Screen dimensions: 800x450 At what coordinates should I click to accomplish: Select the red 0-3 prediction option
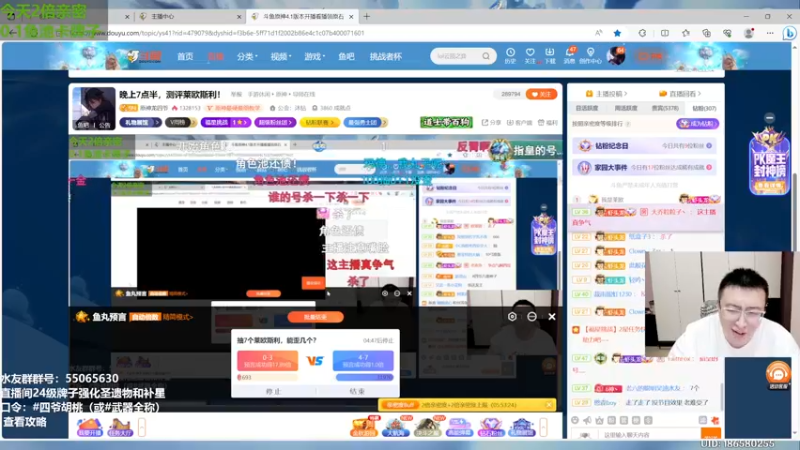pyautogui.click(x=267, y=361)
